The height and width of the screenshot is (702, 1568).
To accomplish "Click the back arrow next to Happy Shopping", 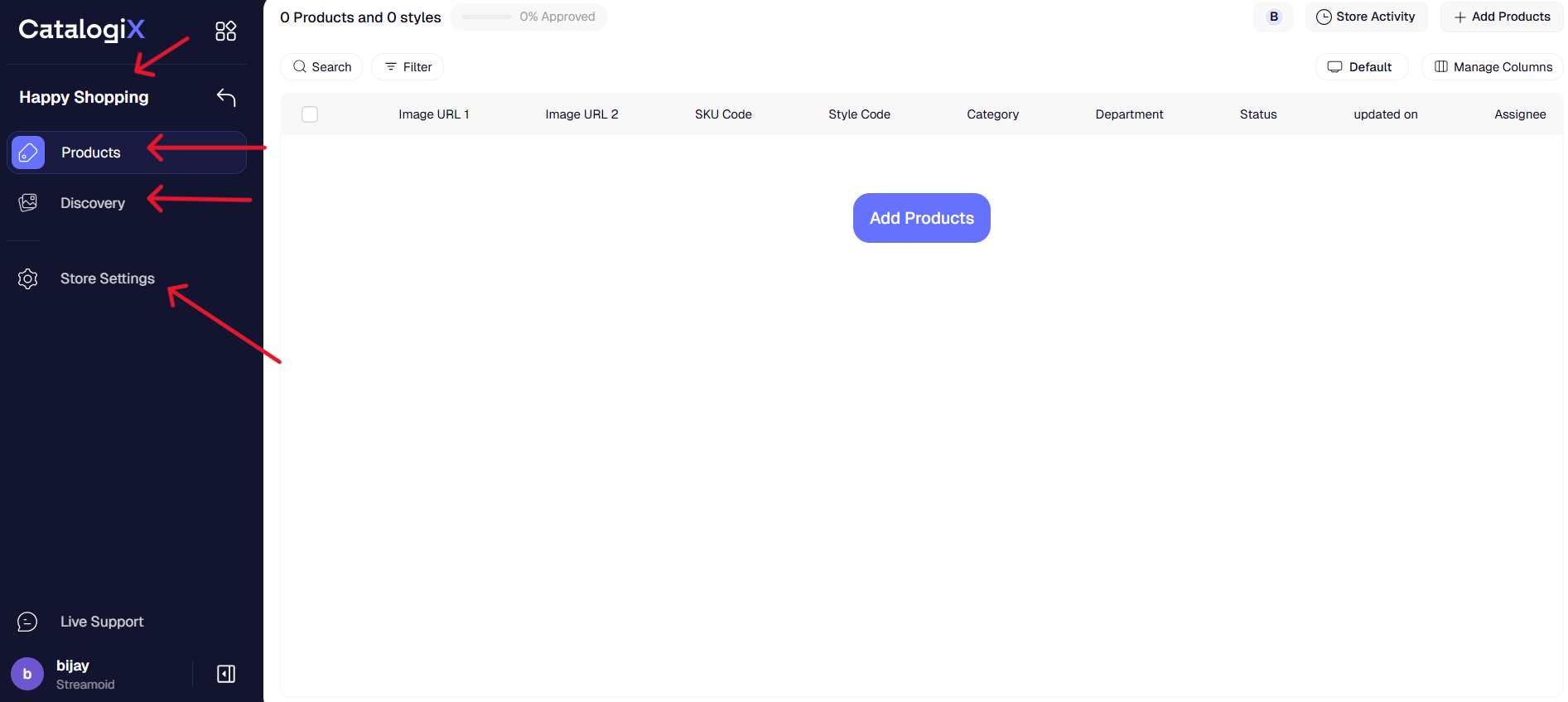I will click(x=226, y=97).
